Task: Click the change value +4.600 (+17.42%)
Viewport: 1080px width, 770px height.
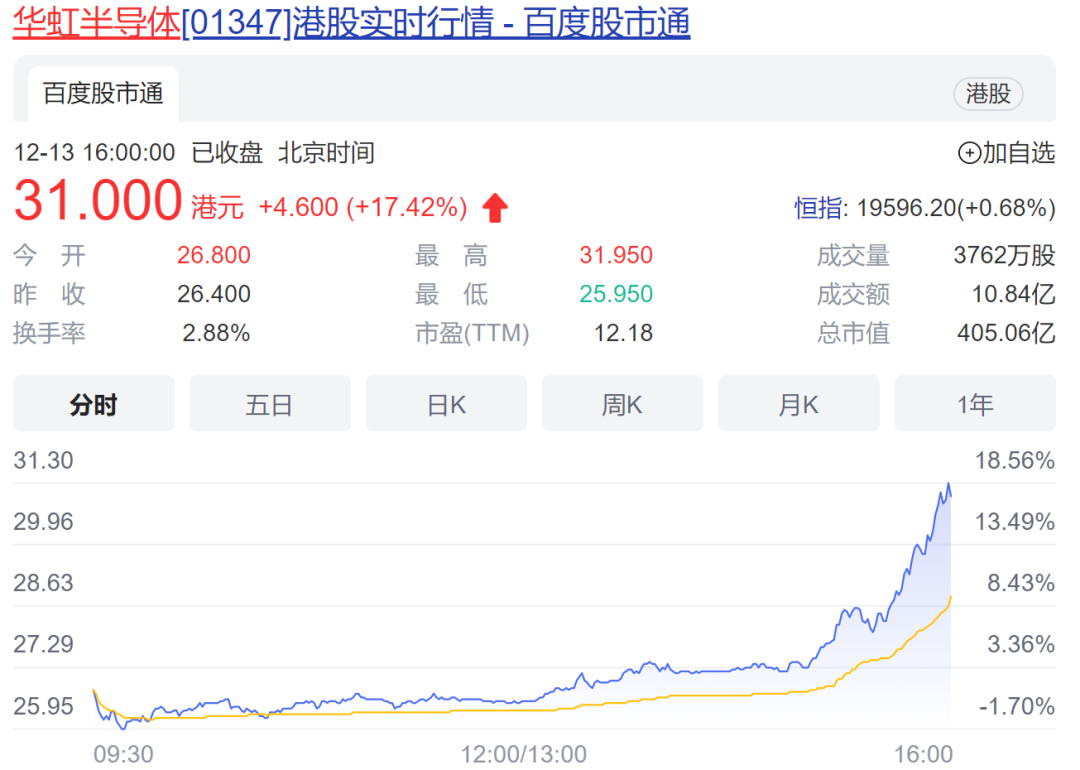Action: 363,207
